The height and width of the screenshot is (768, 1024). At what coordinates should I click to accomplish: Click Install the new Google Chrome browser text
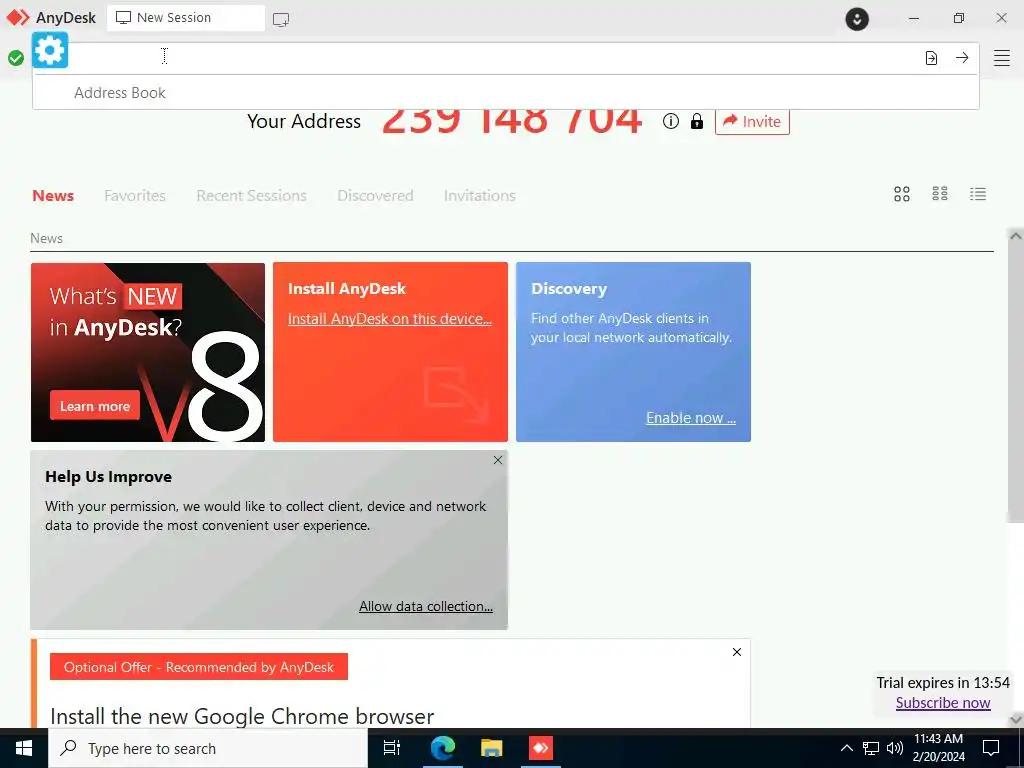point(242,716)
